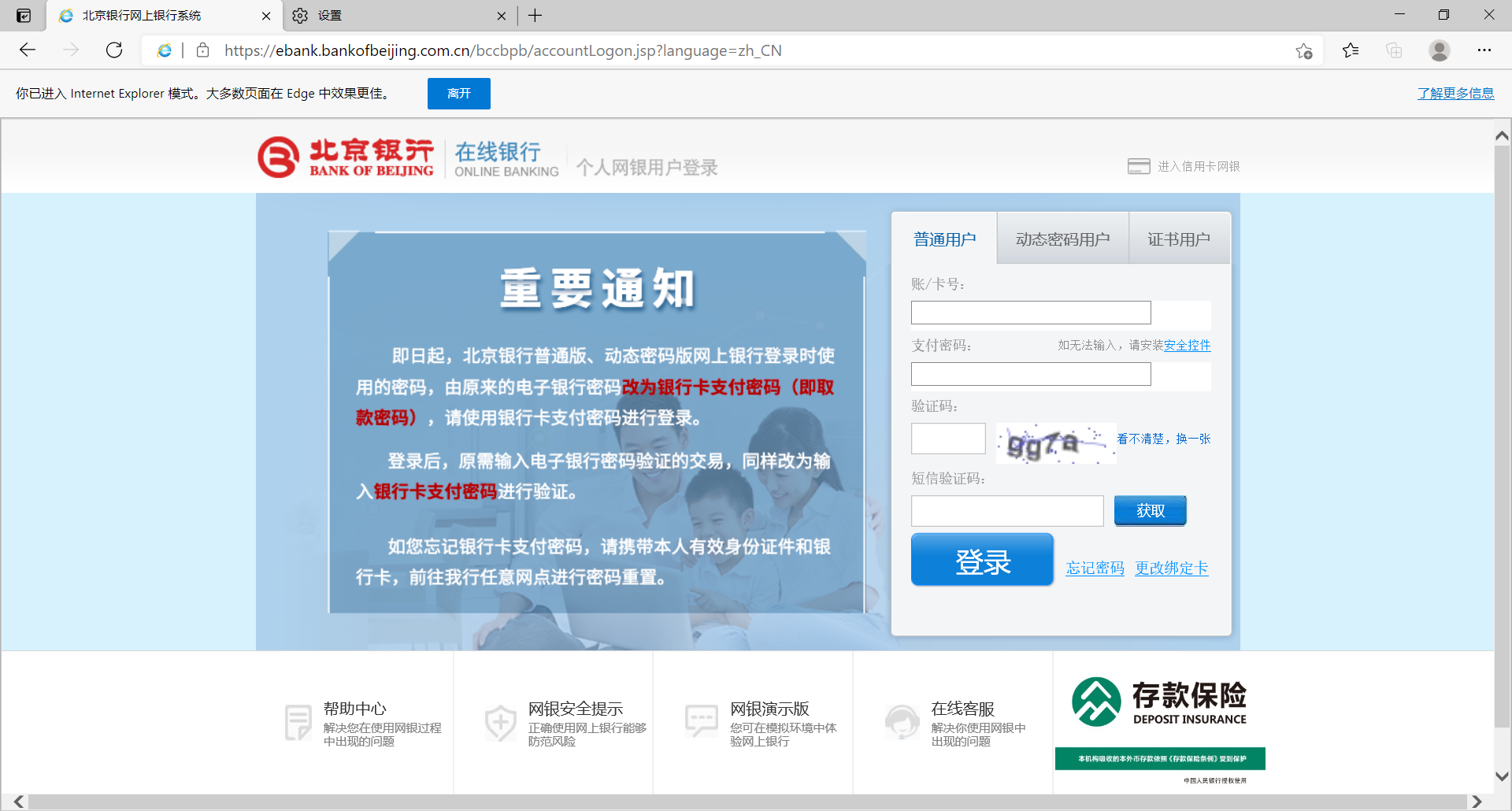
Task: Click the 帮助中心 document icon
Action: click(298, 723)
